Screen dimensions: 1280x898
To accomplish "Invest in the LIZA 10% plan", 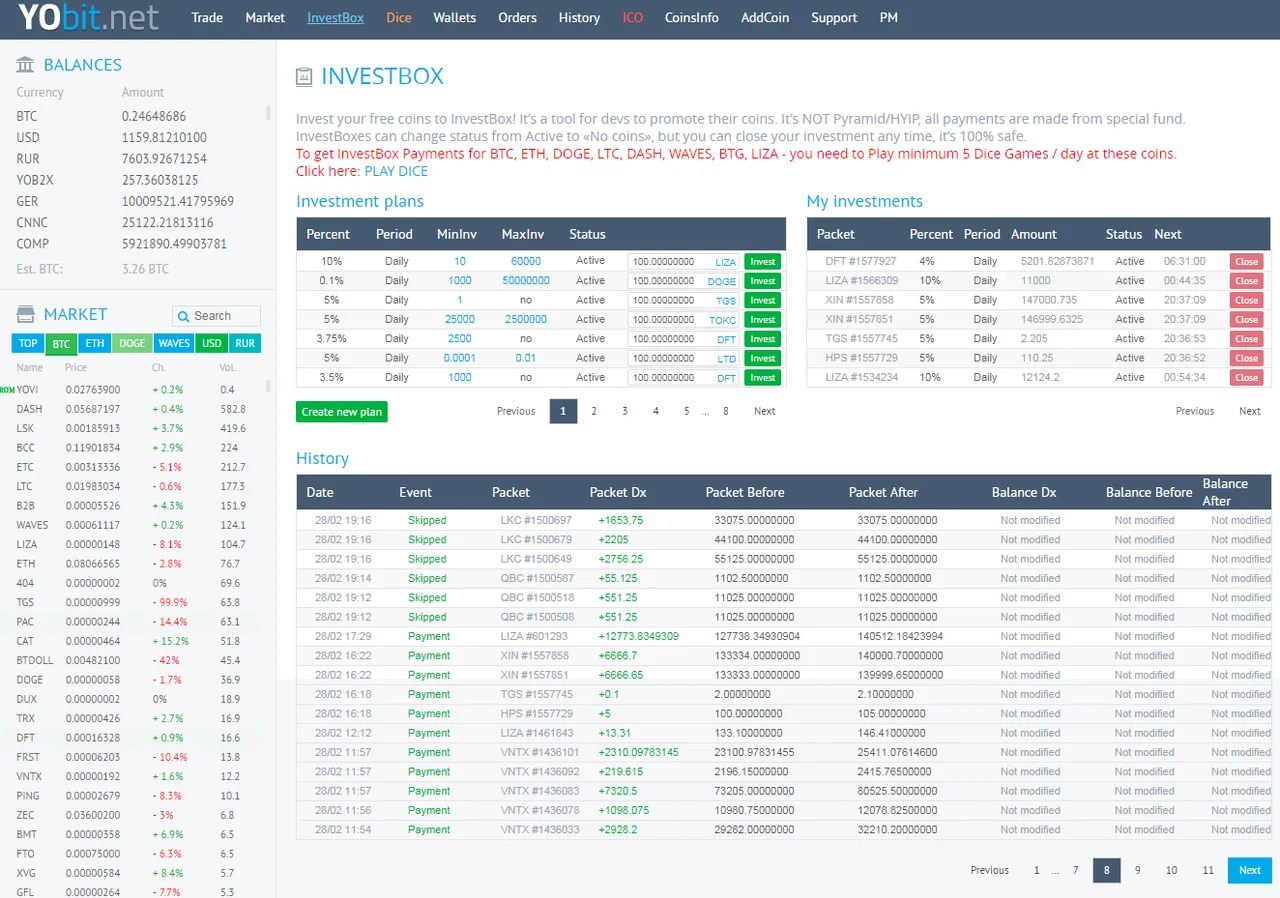I will point(763,261).
